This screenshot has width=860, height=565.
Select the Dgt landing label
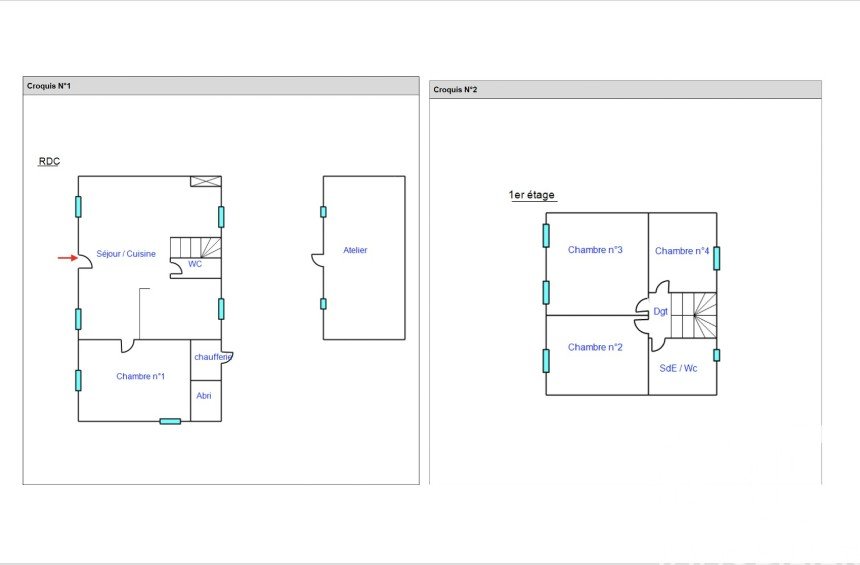point(661,311)
